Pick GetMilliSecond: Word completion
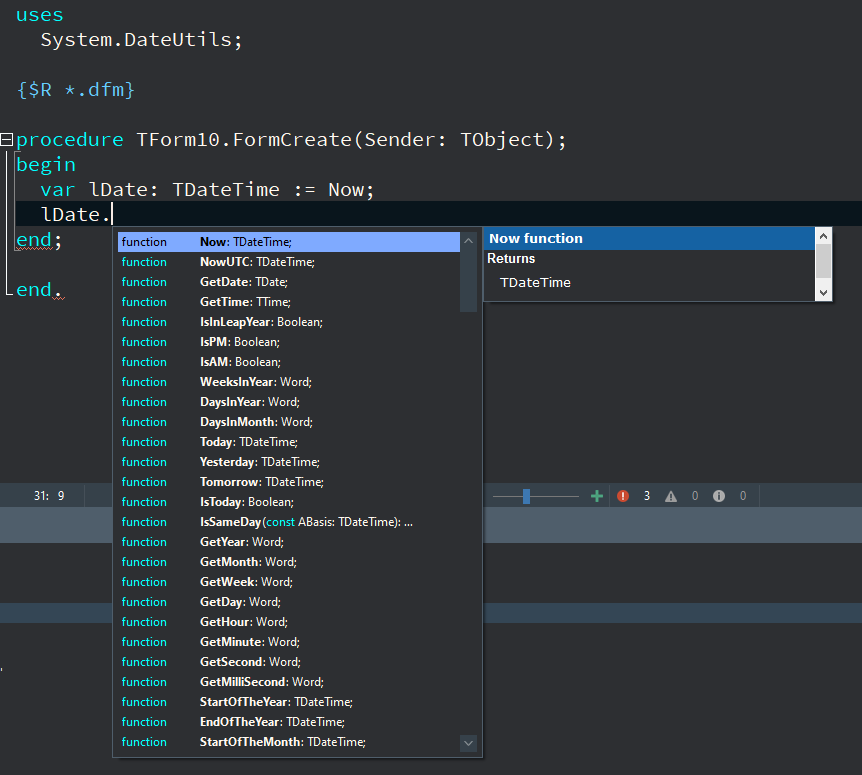 pos(289,682)
